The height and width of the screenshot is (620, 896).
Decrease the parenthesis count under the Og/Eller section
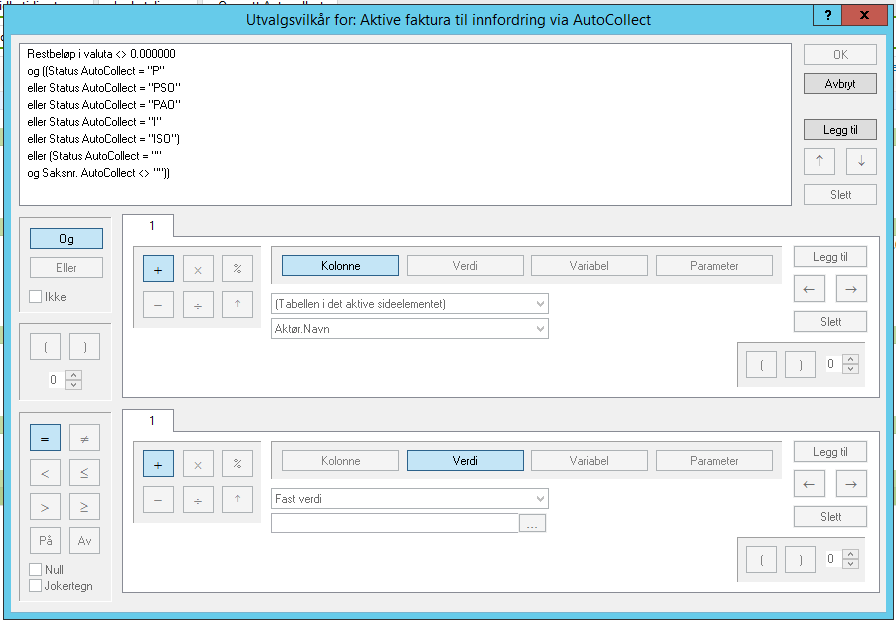[x=73, y=385]
